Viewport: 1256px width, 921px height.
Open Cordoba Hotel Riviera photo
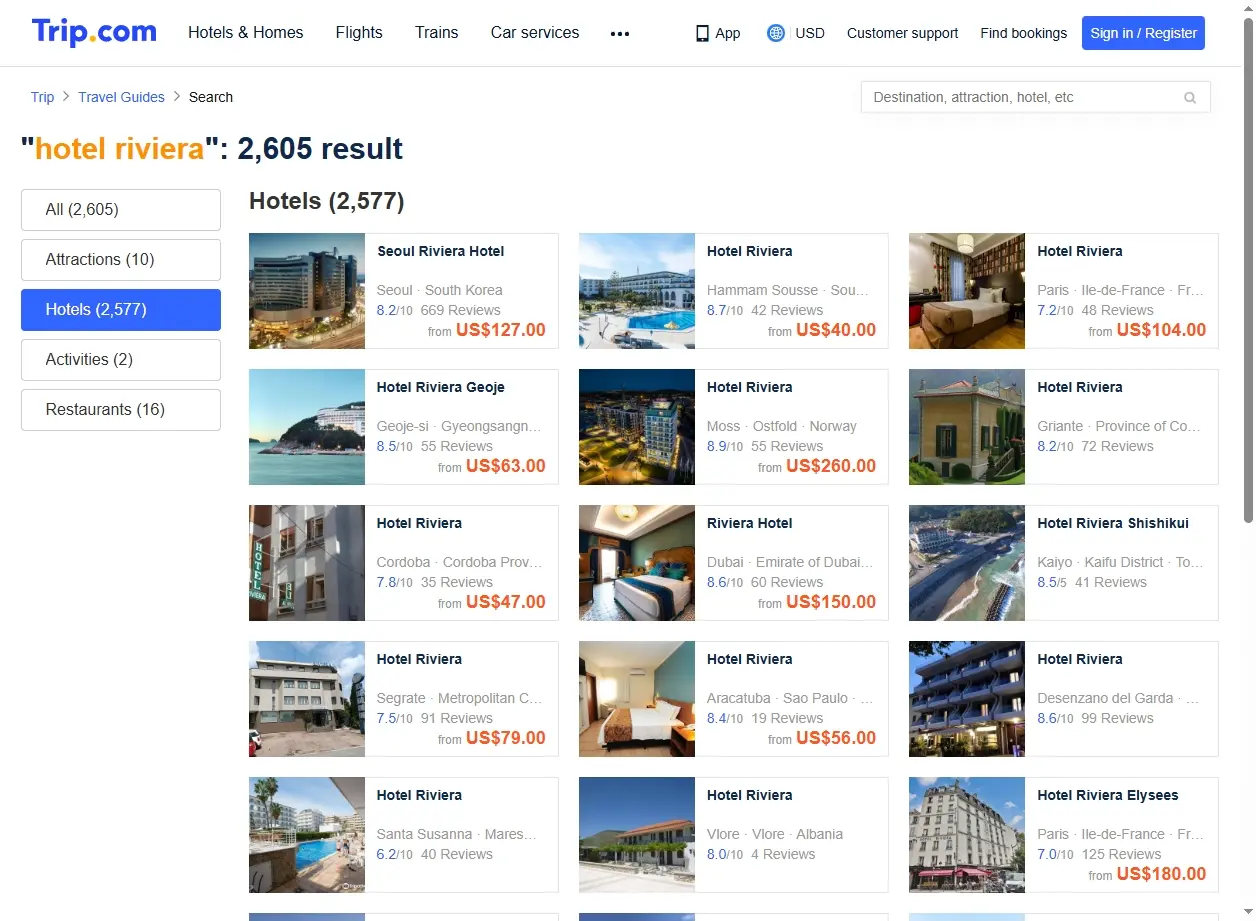(307, 563)
